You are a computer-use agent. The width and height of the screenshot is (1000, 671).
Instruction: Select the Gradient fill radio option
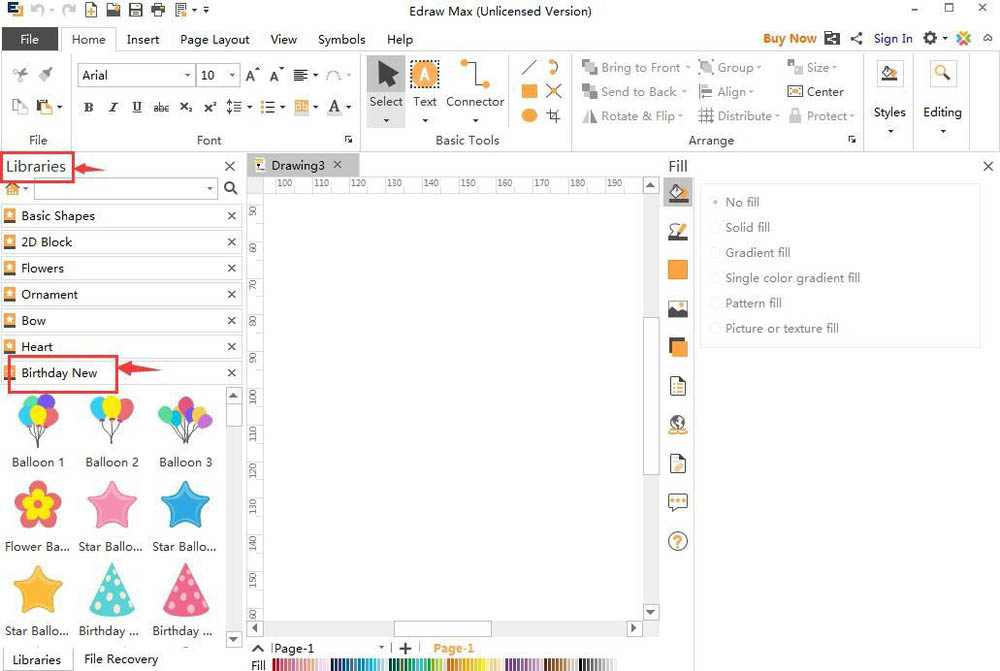(757, 253)
